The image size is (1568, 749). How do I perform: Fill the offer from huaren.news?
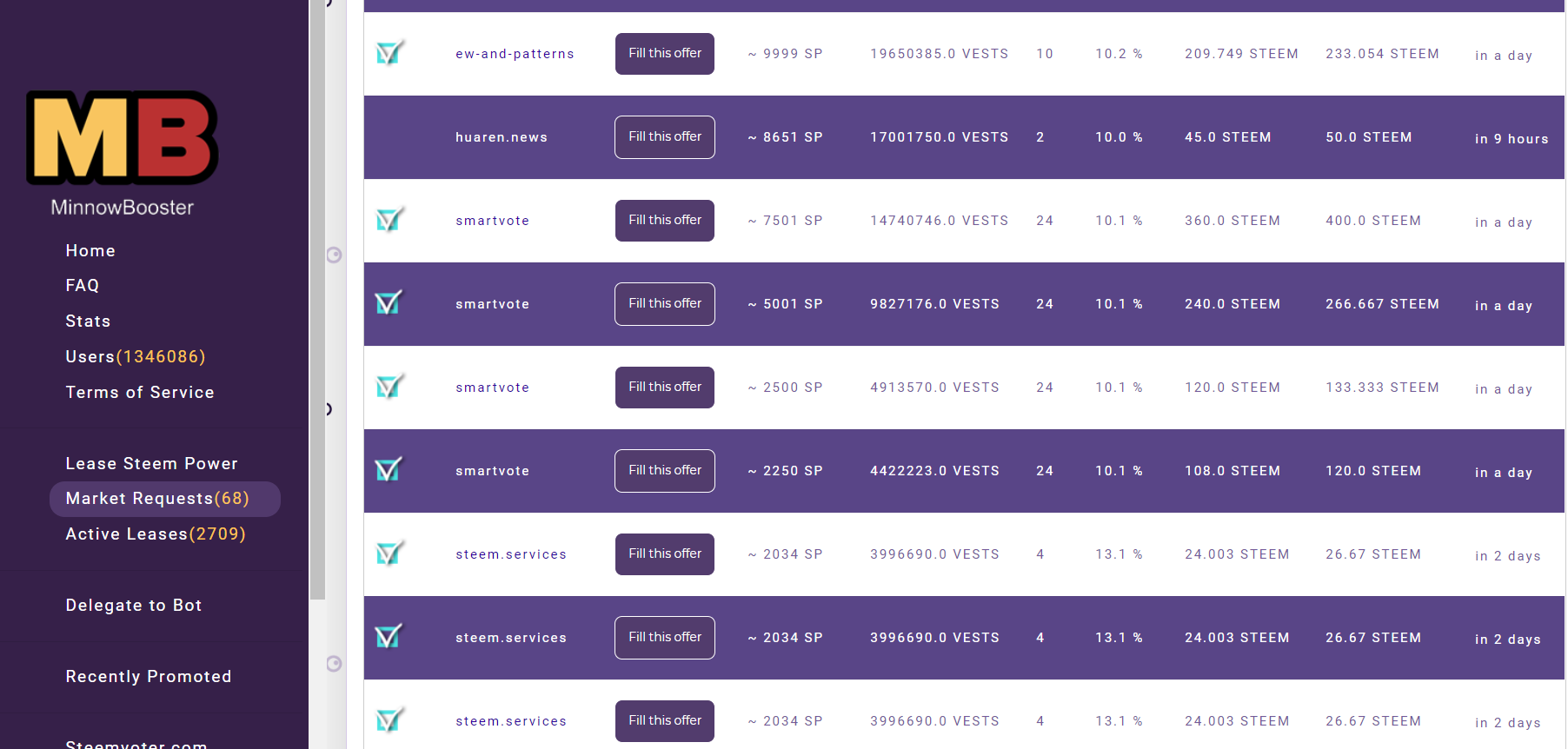tap(665, 137)
